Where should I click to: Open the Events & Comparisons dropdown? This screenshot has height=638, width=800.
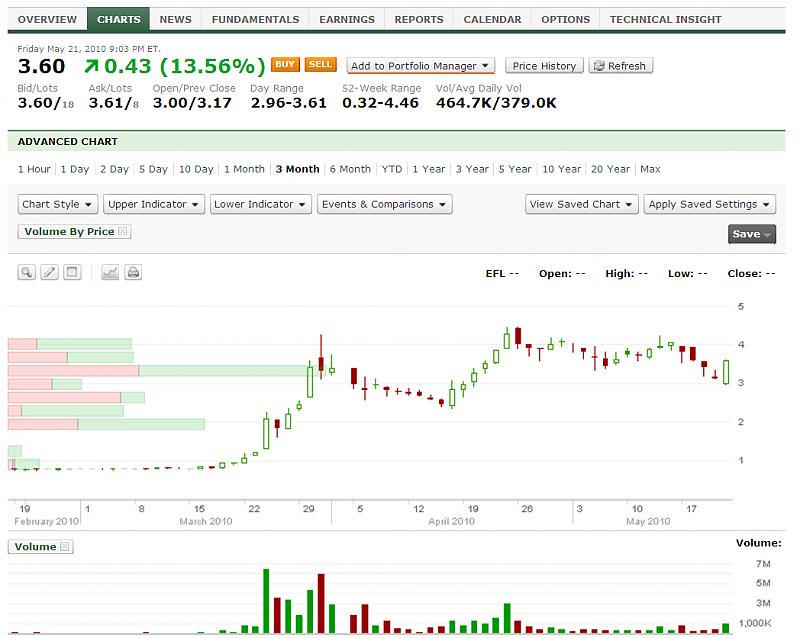(x=385, y=204)
